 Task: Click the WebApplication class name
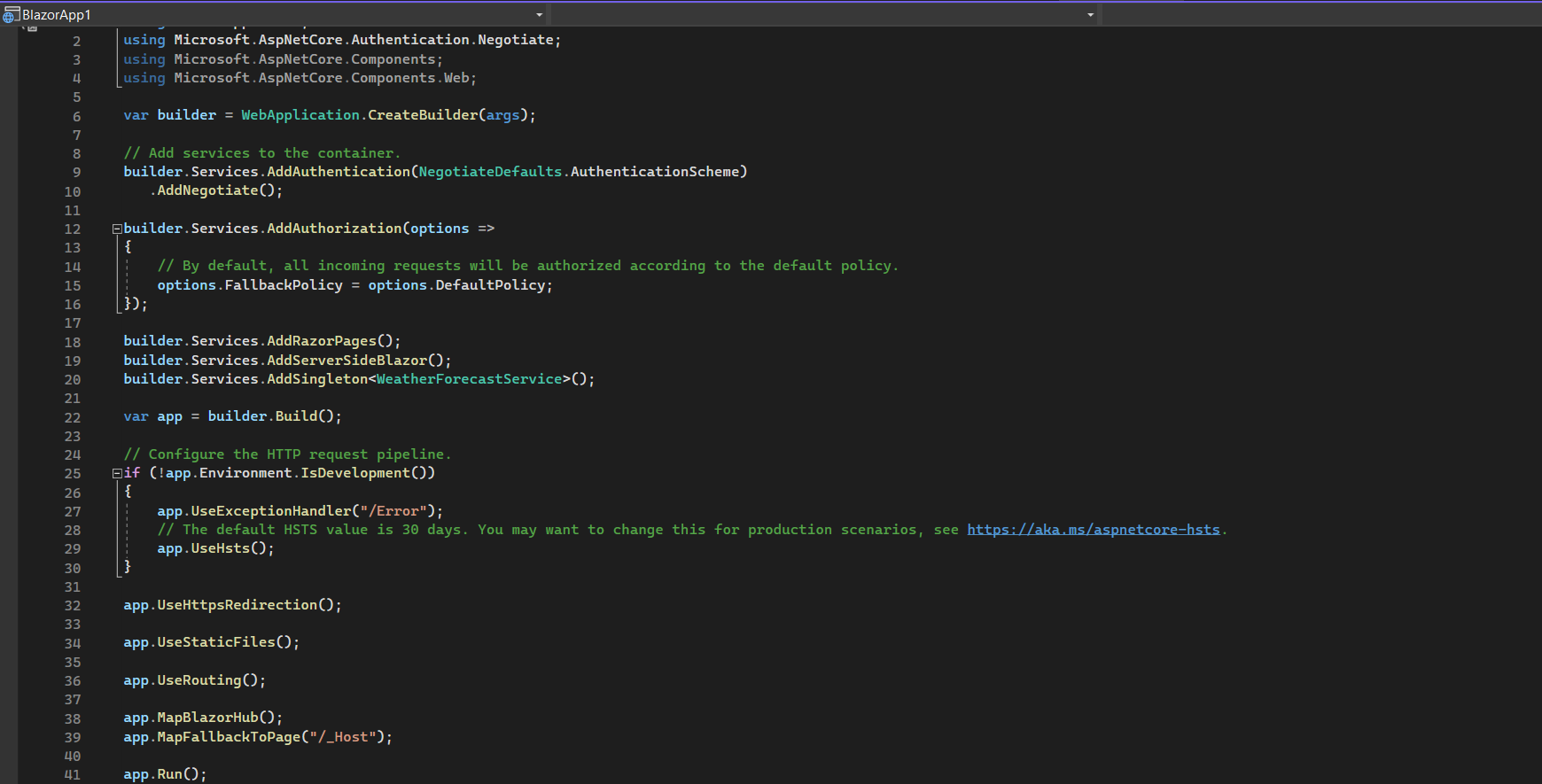(x=300, y=115)
